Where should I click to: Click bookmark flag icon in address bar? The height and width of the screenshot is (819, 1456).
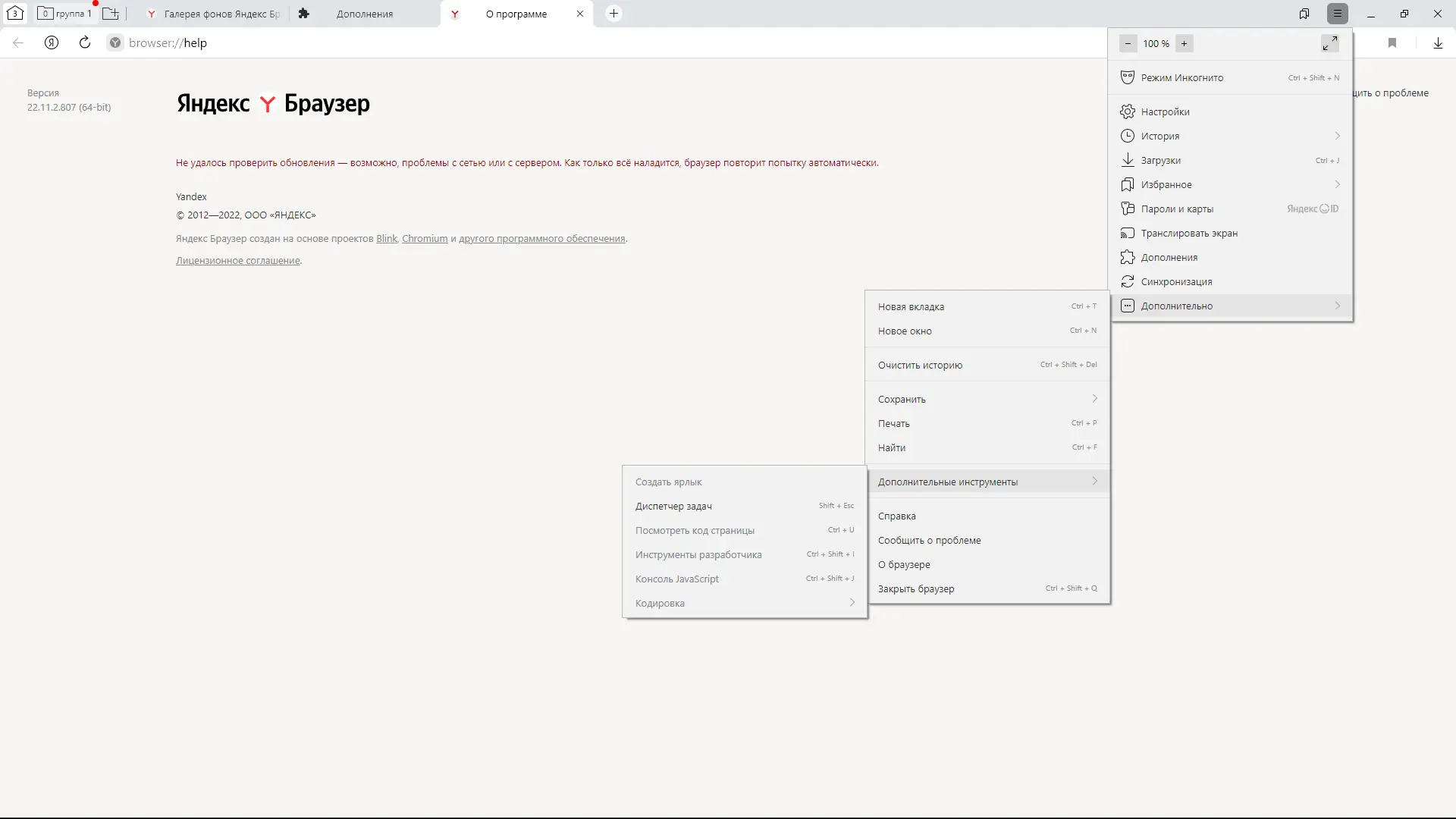pos(1392,42)
